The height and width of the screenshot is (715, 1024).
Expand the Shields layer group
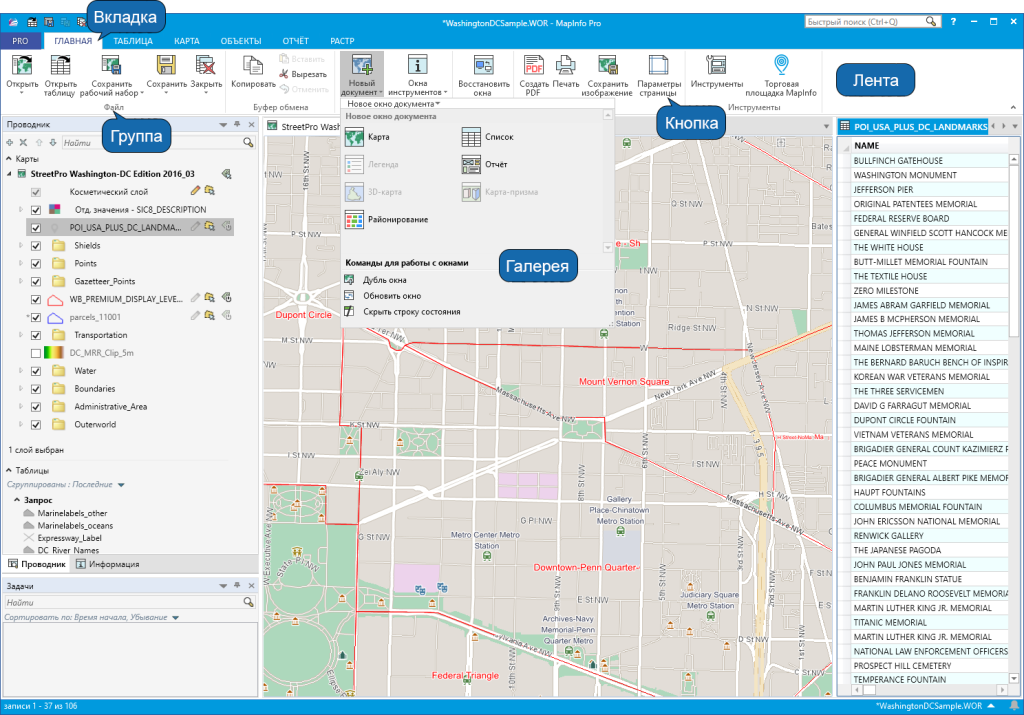coord(20,246)
